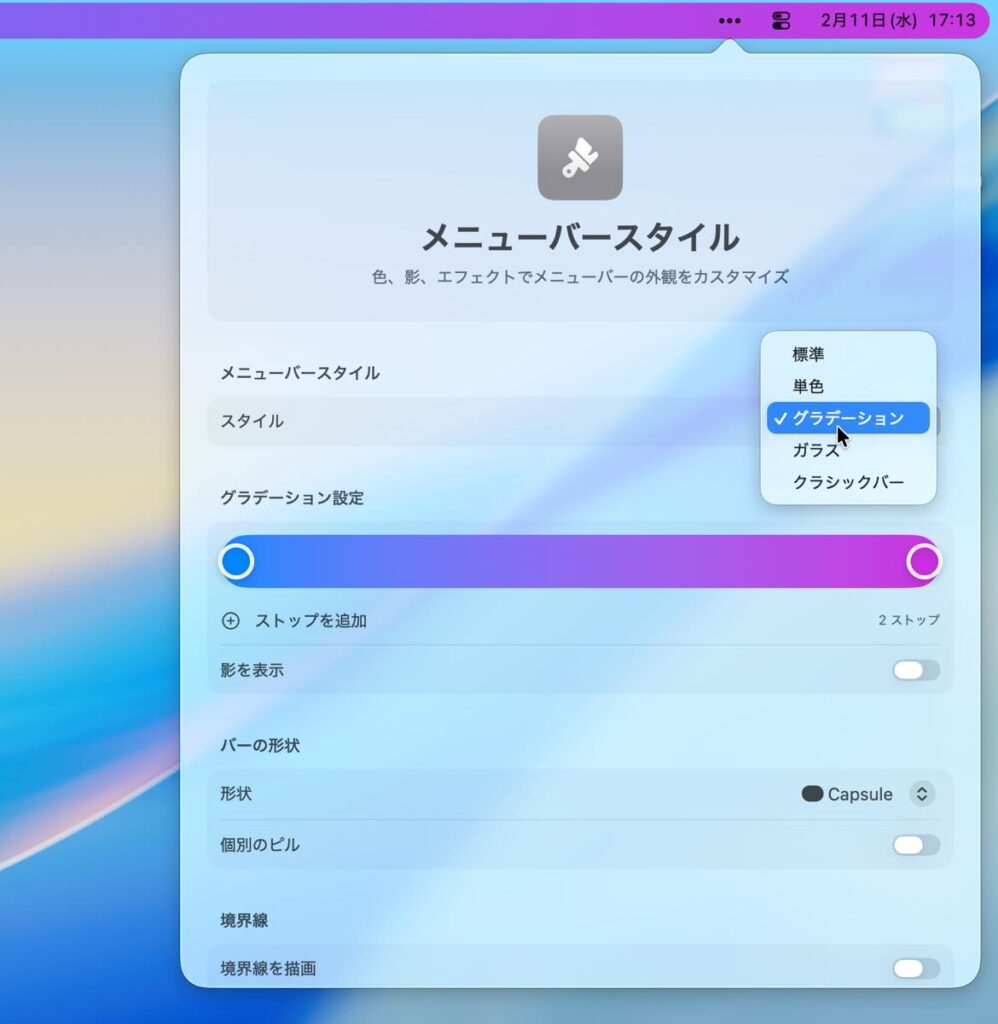
Task: Click the スタイル dropdown row
Action: click(480, 421)
